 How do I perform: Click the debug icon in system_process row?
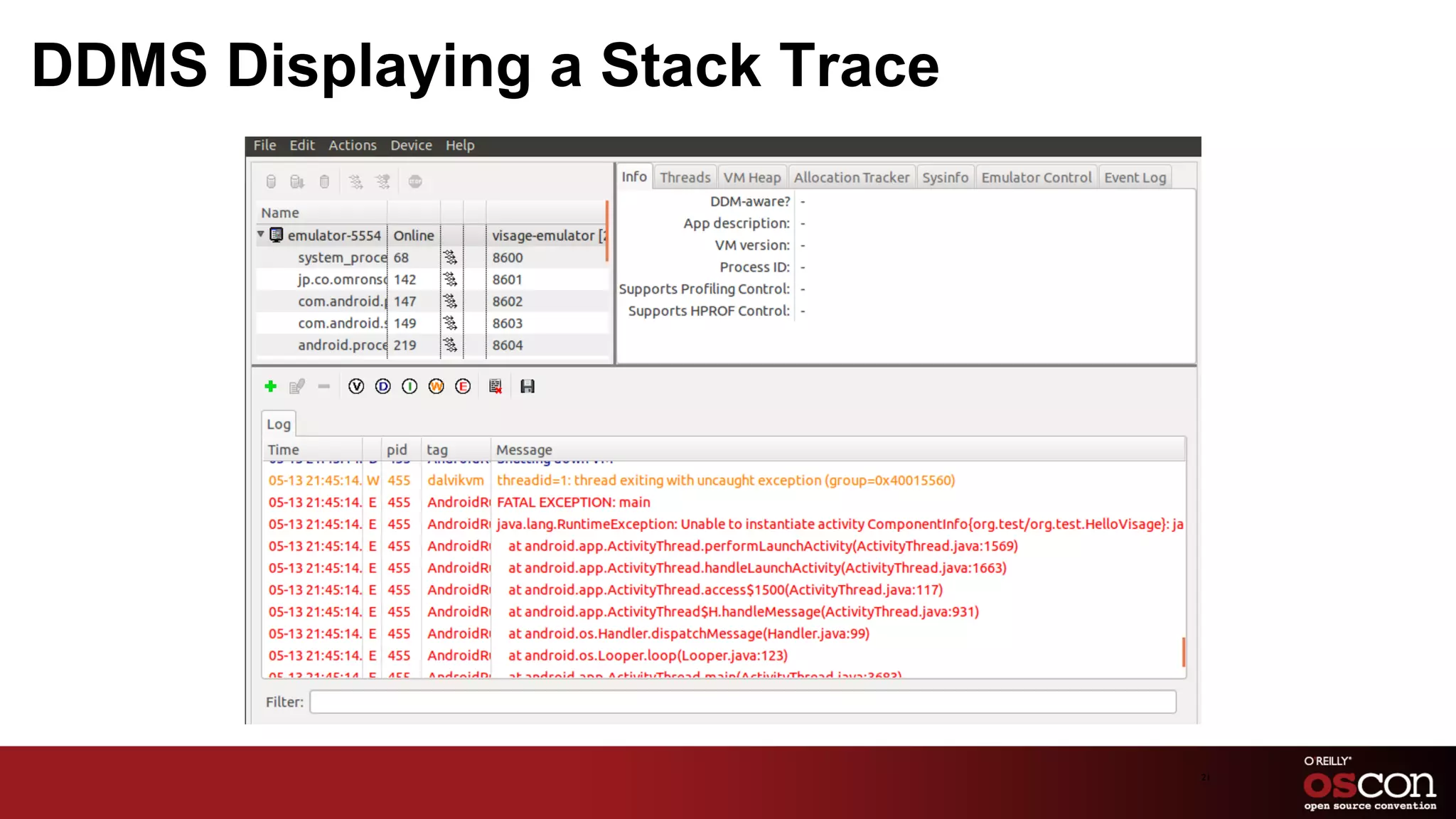(x=450, y=257)
